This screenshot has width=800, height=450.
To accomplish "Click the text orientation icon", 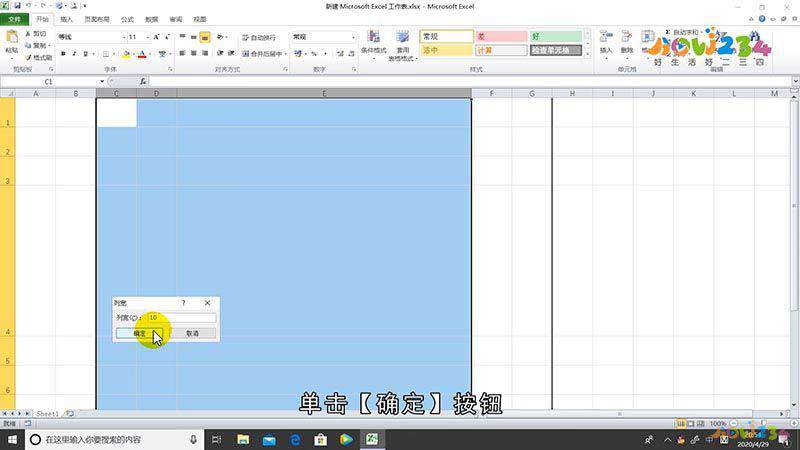I will coord(220,37).
